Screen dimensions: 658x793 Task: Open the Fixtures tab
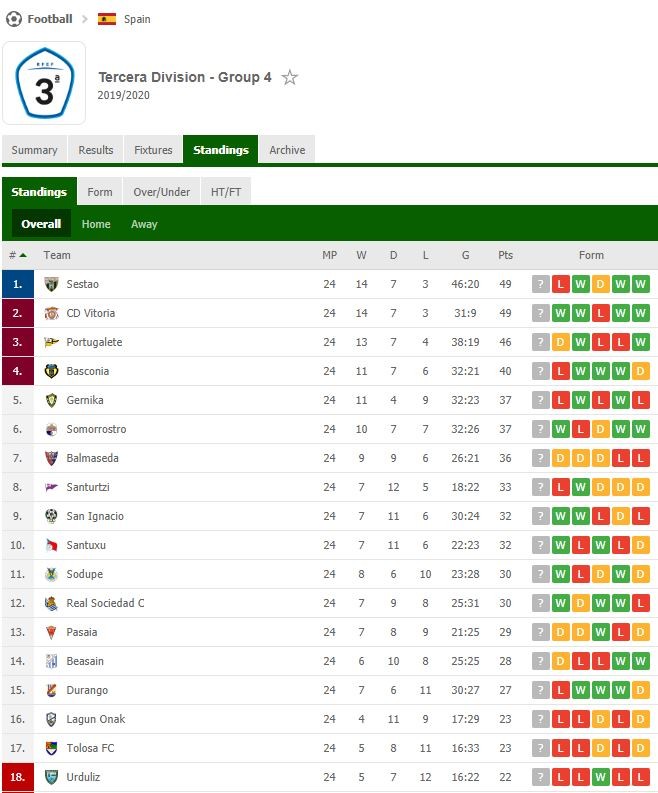pyautogui.click(x=153, y=150)
